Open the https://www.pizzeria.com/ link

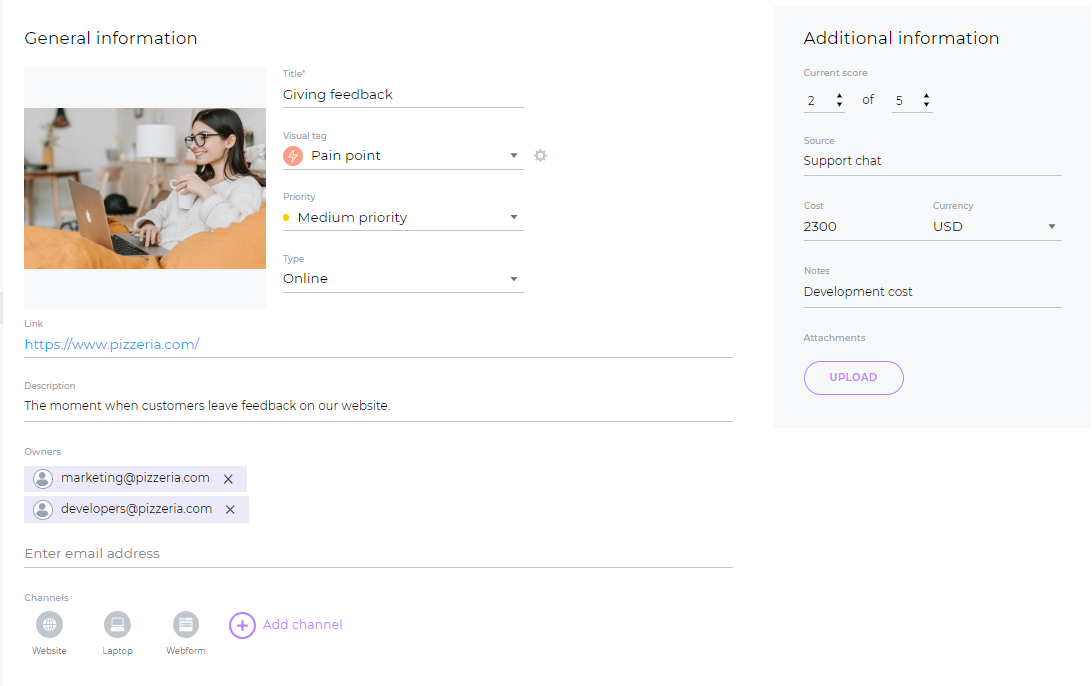tap(111, 344)
